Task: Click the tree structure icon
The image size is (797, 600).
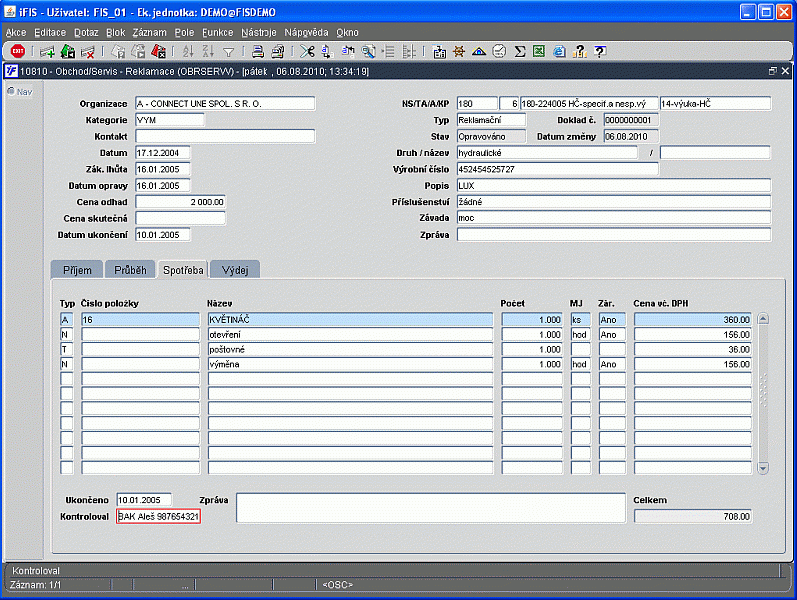Action: tap(408, 51)
